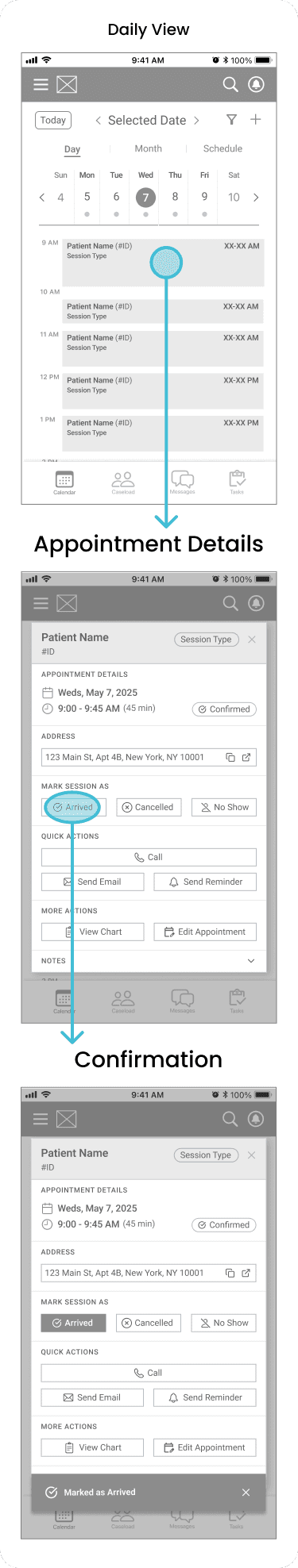Open hamburger menu in Confirmation screen header
The image size is (298, 1568).
(41, 1119)
